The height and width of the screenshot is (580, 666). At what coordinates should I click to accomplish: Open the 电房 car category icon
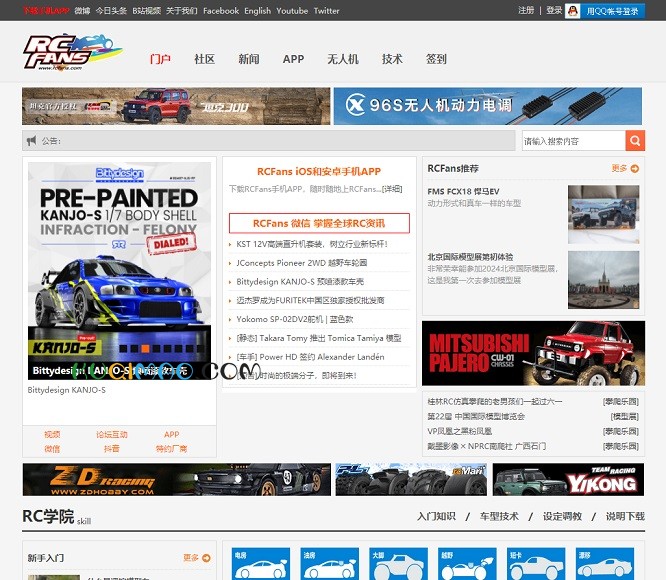pos(261,564)
